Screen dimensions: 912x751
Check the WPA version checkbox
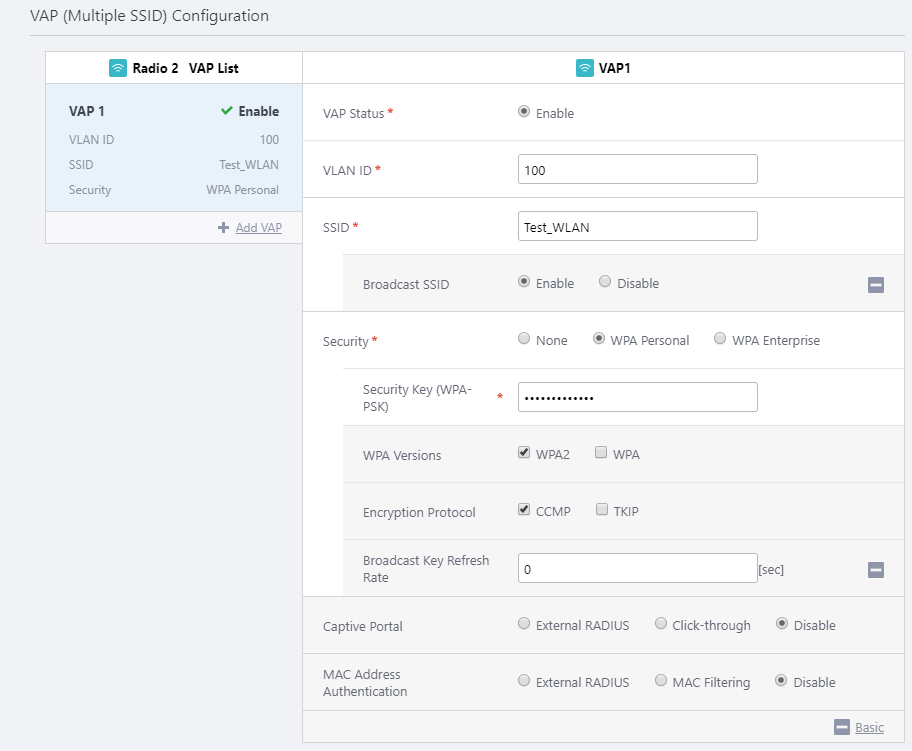[x=601, y=453]
